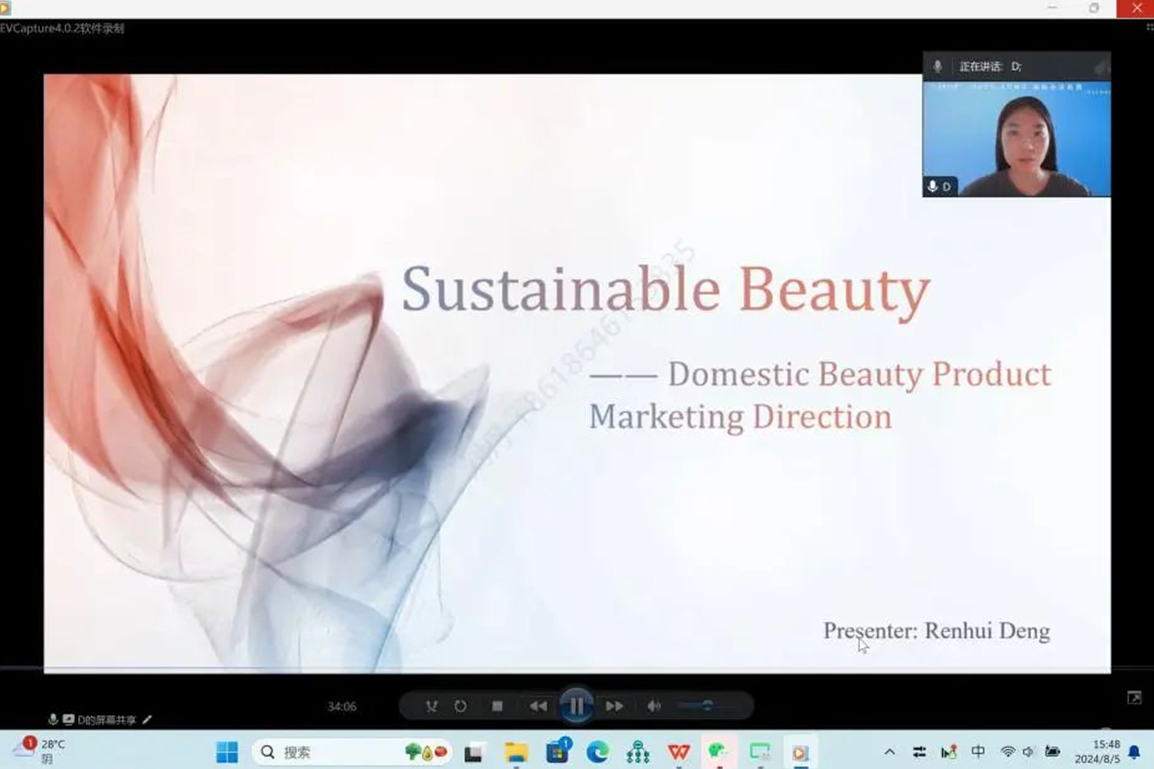Mute the player's speaker volume icon

653,706
